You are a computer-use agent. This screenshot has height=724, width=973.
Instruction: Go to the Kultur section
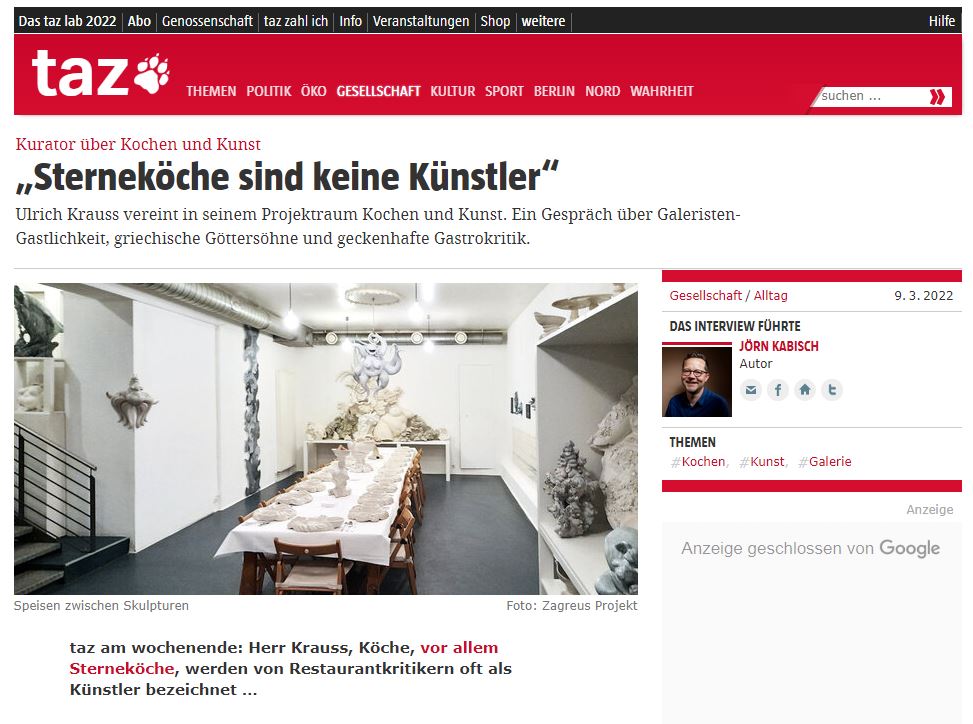click(452, 91)
